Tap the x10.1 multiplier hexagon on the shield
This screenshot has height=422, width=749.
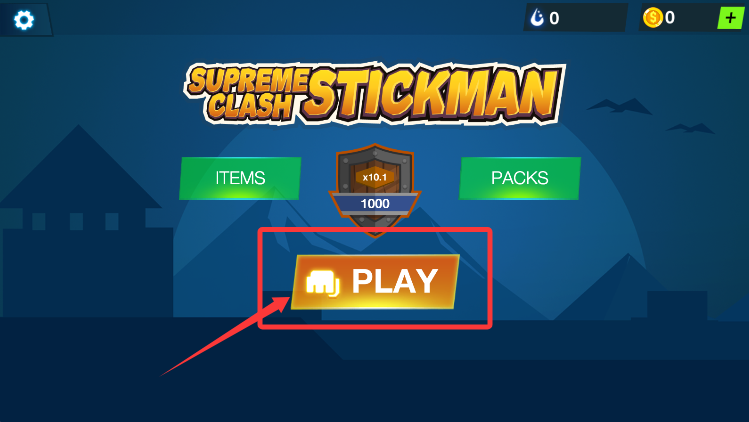pos(375,177)
